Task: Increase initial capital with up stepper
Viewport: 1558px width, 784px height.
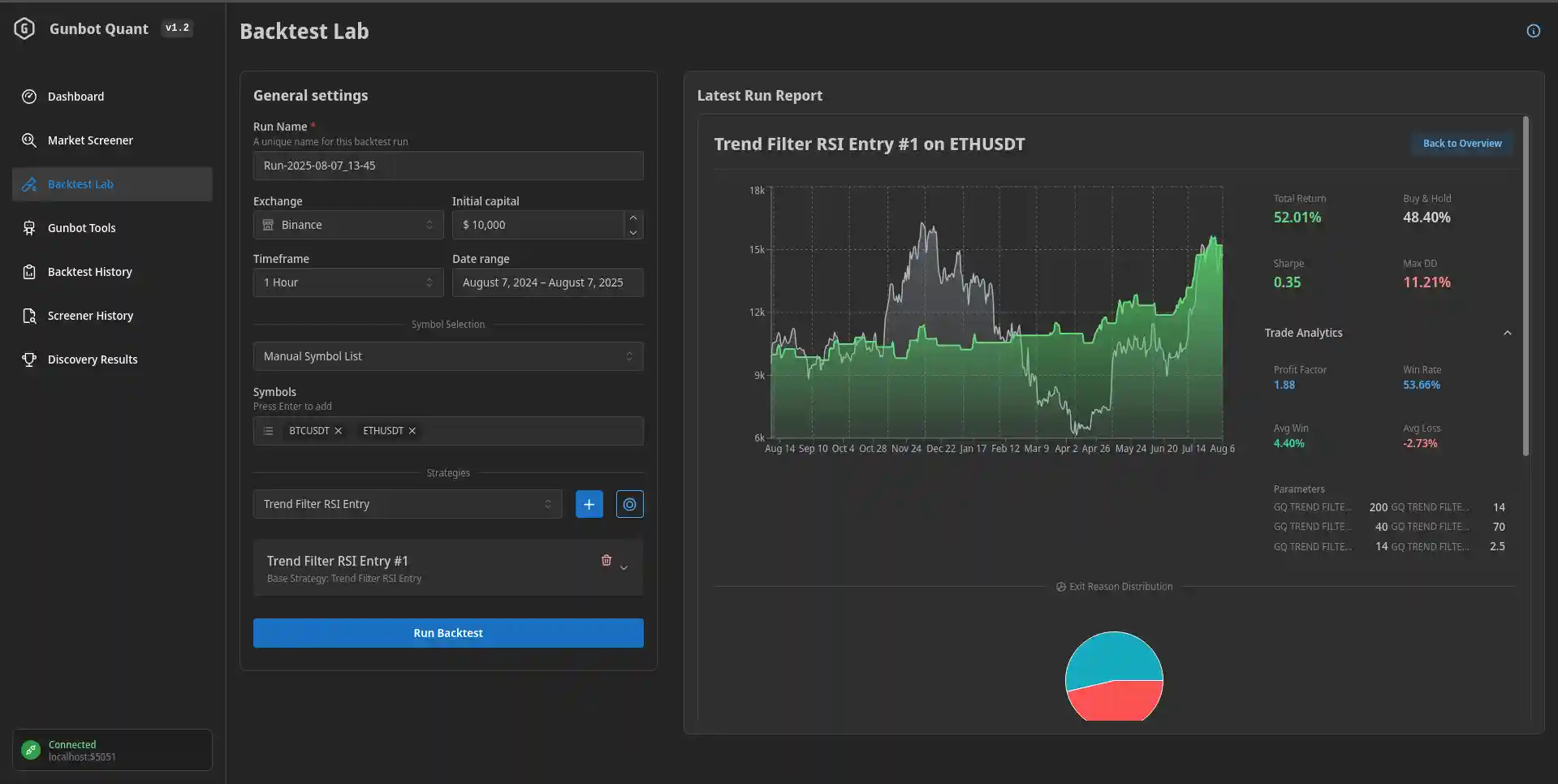Action: tap(633, 218)
